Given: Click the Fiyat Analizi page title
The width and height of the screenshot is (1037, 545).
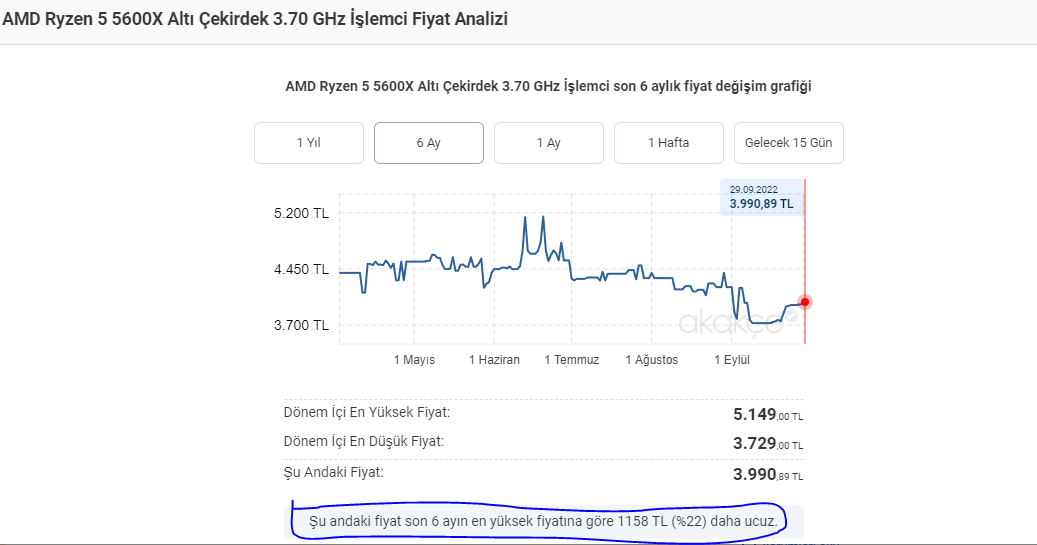Looking at the screenshot, I should click(x=255, y=19).
